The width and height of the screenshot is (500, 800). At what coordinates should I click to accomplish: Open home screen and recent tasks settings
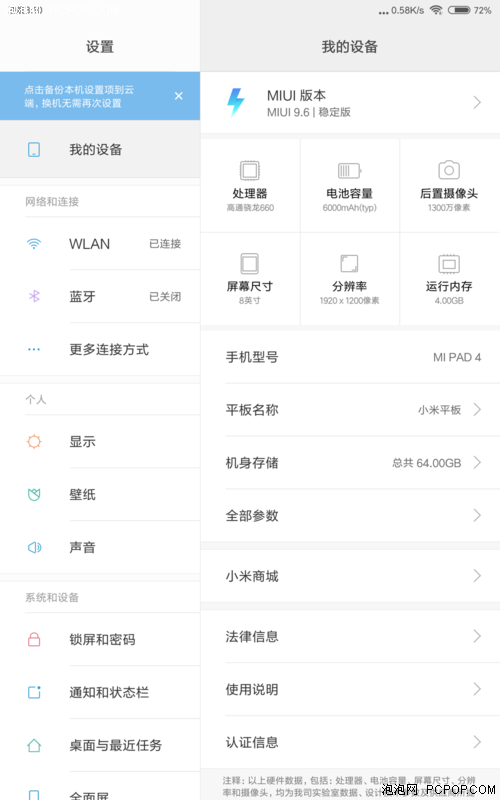point(100,745)
